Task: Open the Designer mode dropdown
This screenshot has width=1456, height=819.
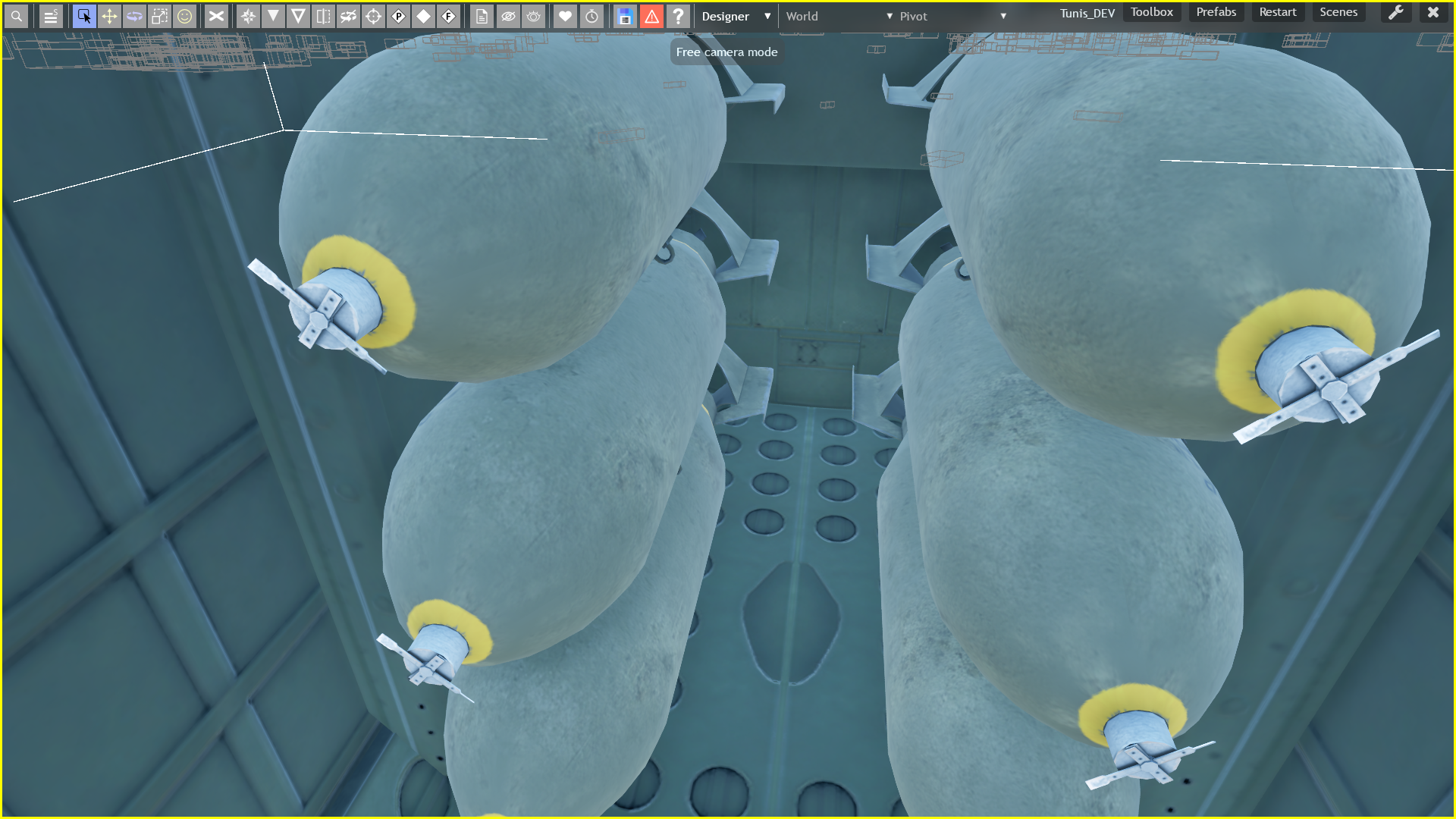Action: (736, 16)
